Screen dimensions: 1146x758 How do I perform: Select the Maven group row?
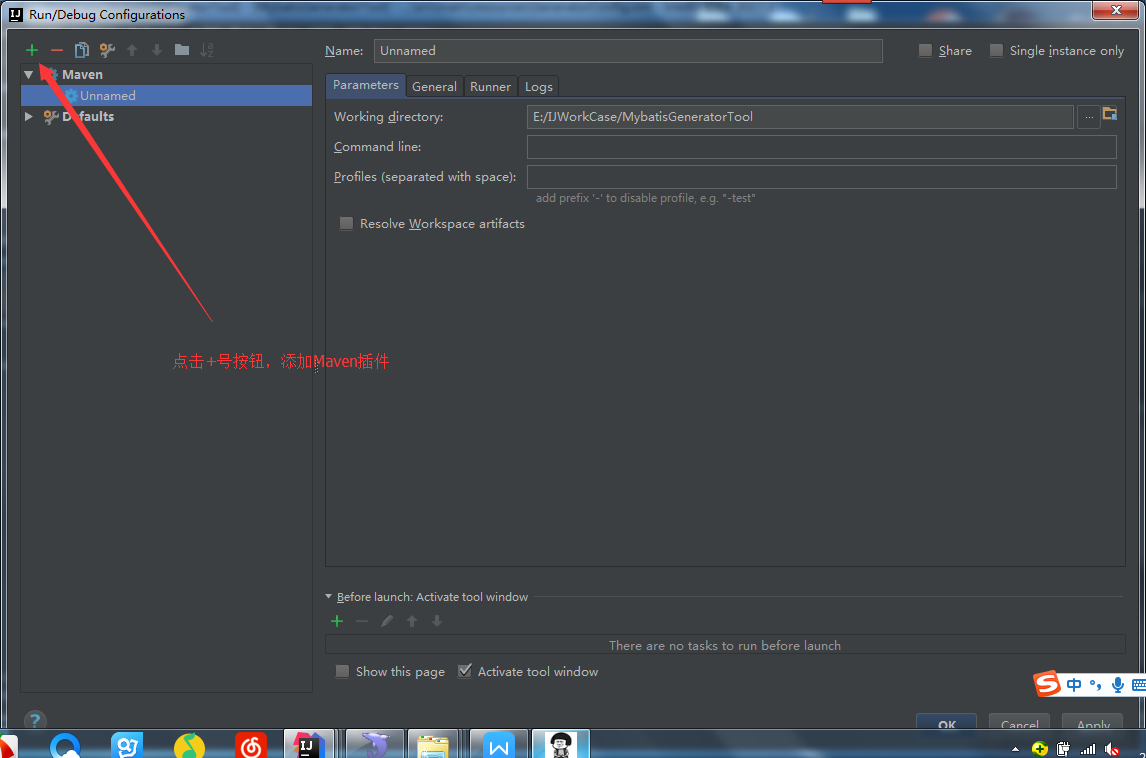[x=167, y=75]
